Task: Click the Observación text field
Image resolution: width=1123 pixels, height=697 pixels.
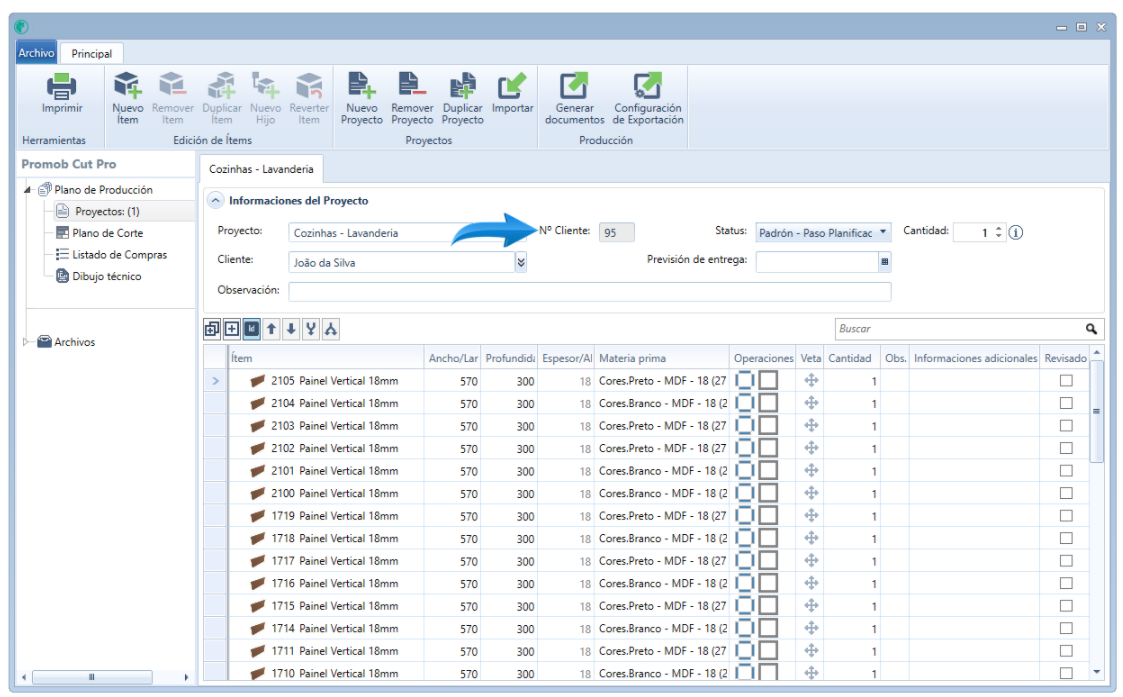Action: 589,291
